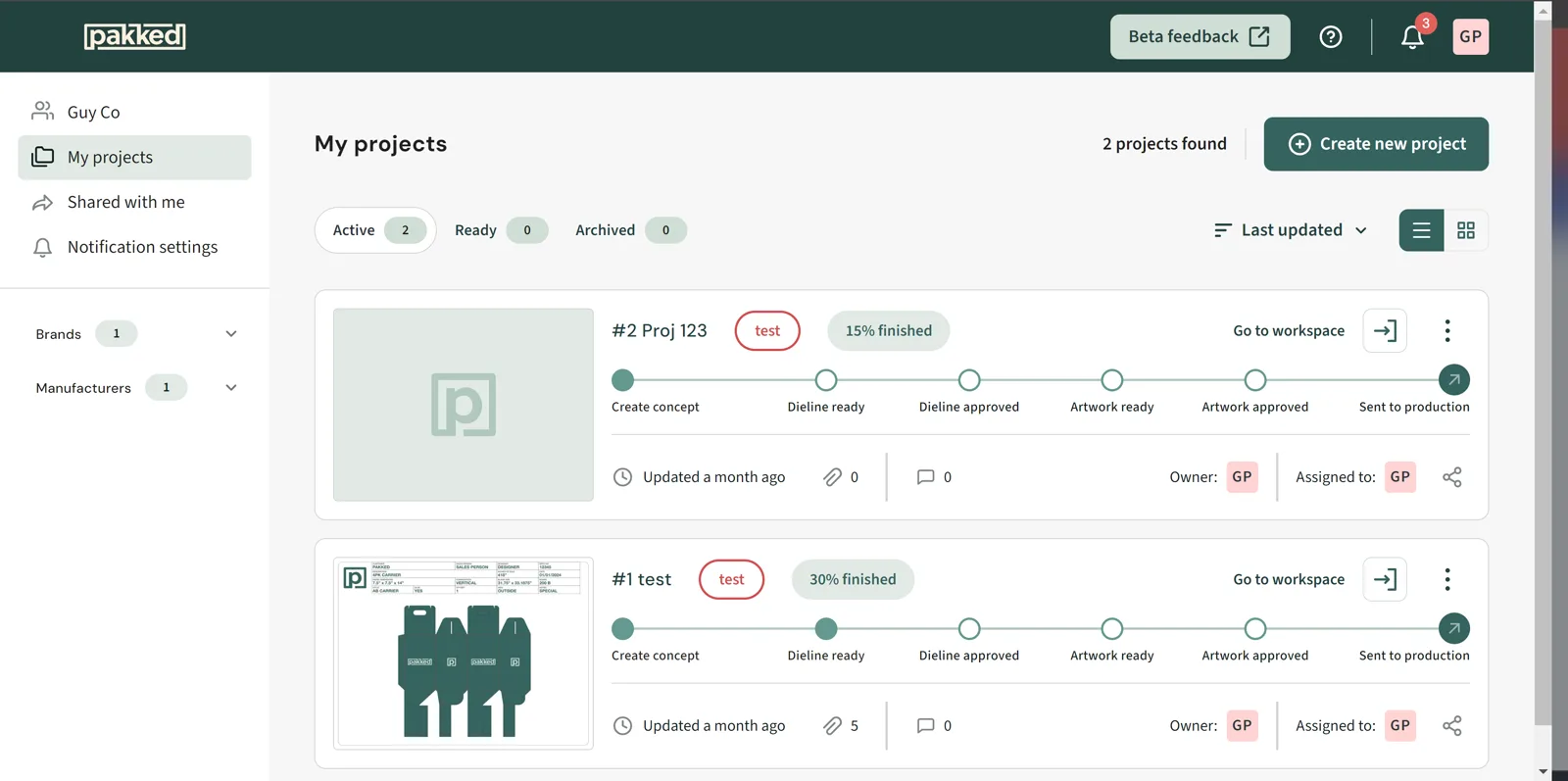Click the red test tag on Proj 123
Screen dimensions: 1568x781
(x=767, y=331)
